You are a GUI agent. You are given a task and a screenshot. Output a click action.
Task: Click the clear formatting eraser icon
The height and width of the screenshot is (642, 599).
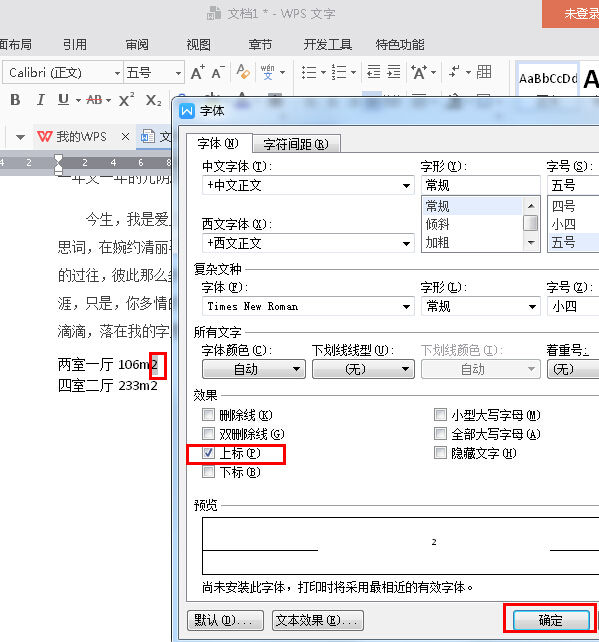[243, 72]
